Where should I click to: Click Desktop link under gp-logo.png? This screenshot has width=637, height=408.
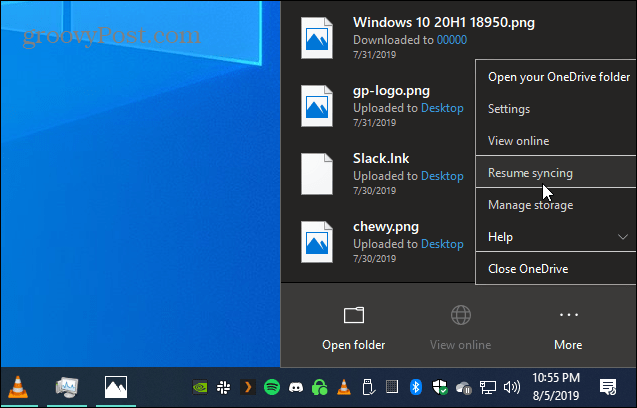442,108
